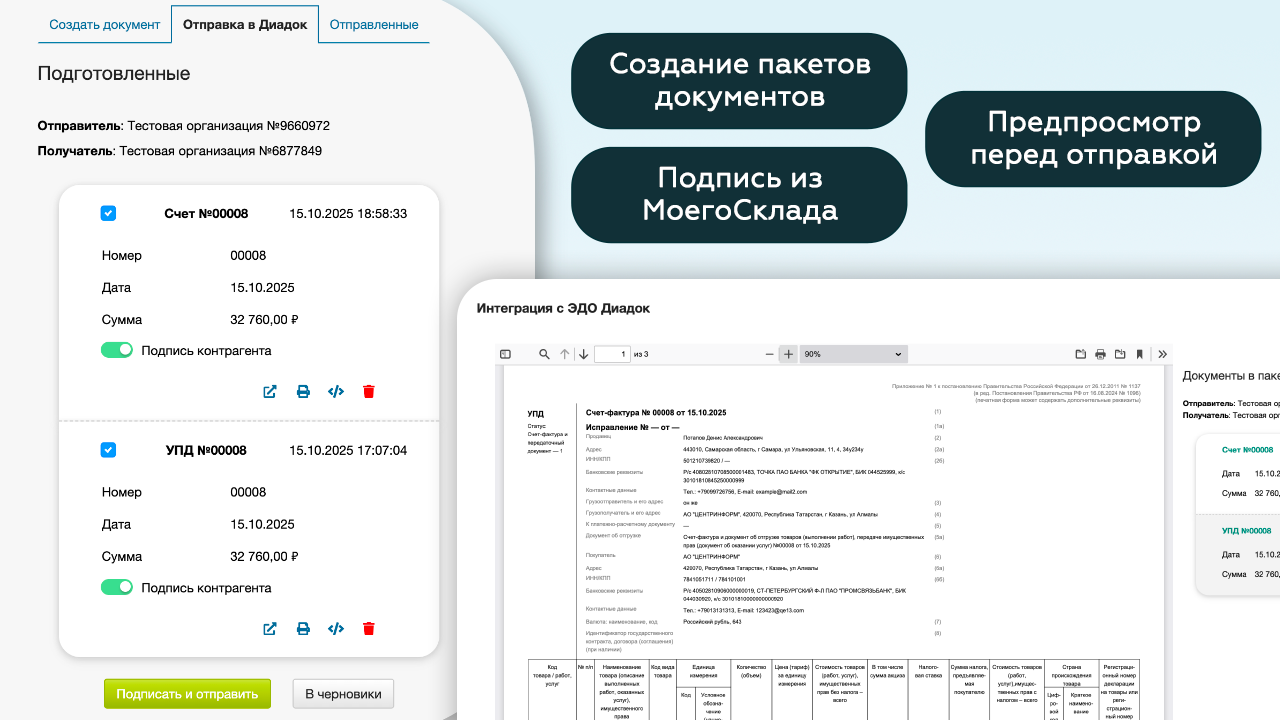The image size is (1280, 720).
Task: Print the PDF from viewer toolbar
Action: coord(1100,354)
